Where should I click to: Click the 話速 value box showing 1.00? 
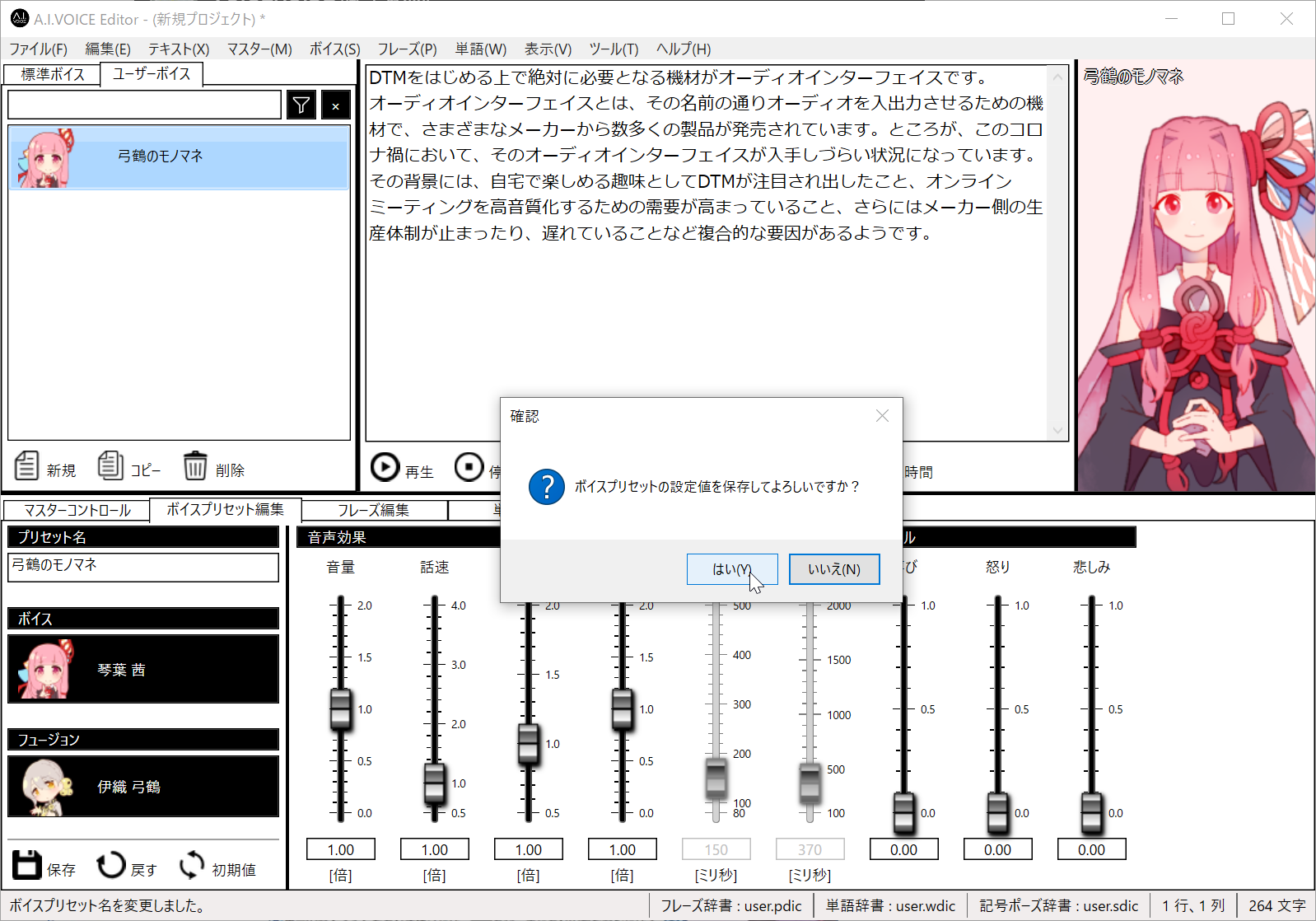(x=435, y=849)
